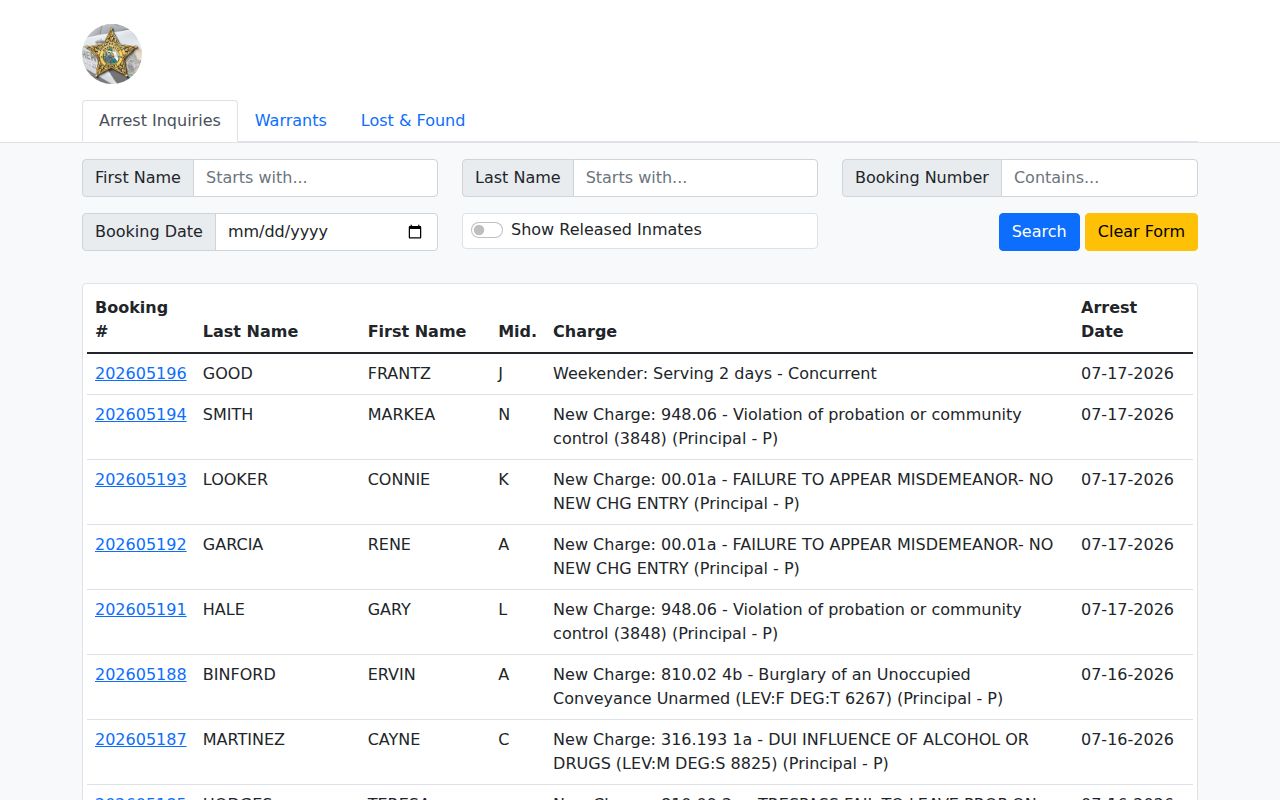
Task: Click middle initial J in GOOD row
Action: tap(501, 374)
